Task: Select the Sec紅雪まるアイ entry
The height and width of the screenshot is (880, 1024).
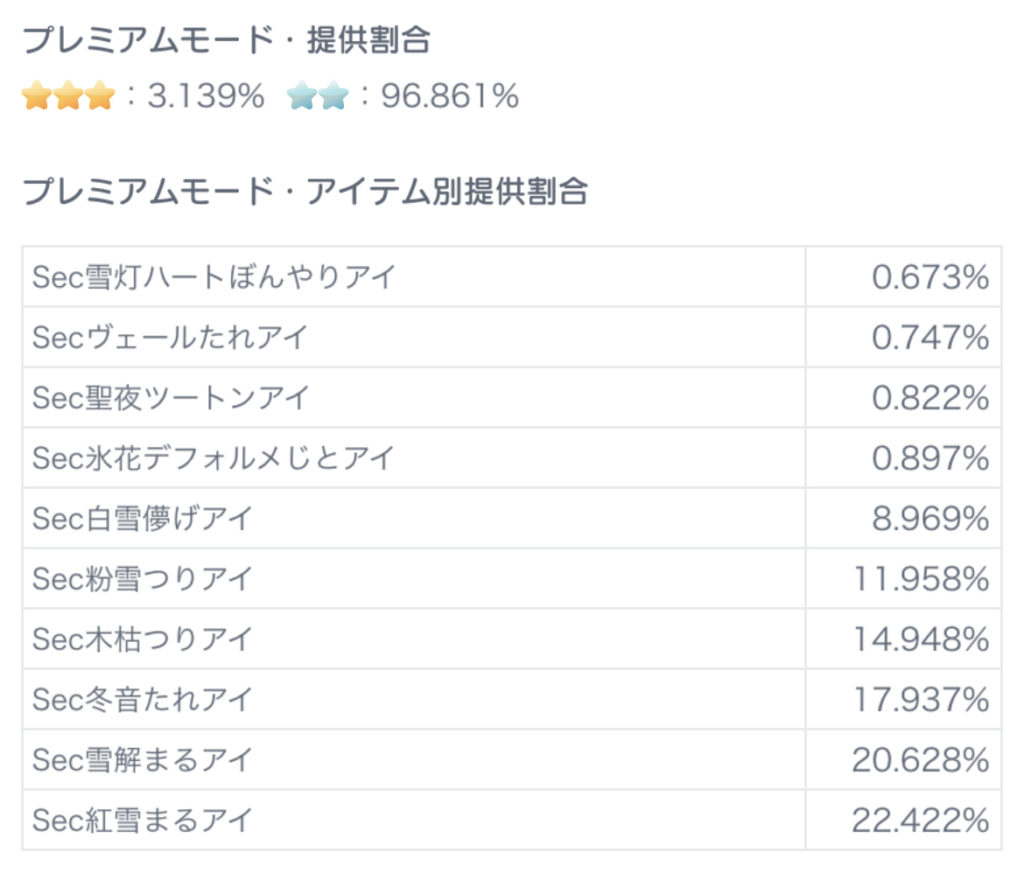Action: pyautogui.click(x=143, y=820)
